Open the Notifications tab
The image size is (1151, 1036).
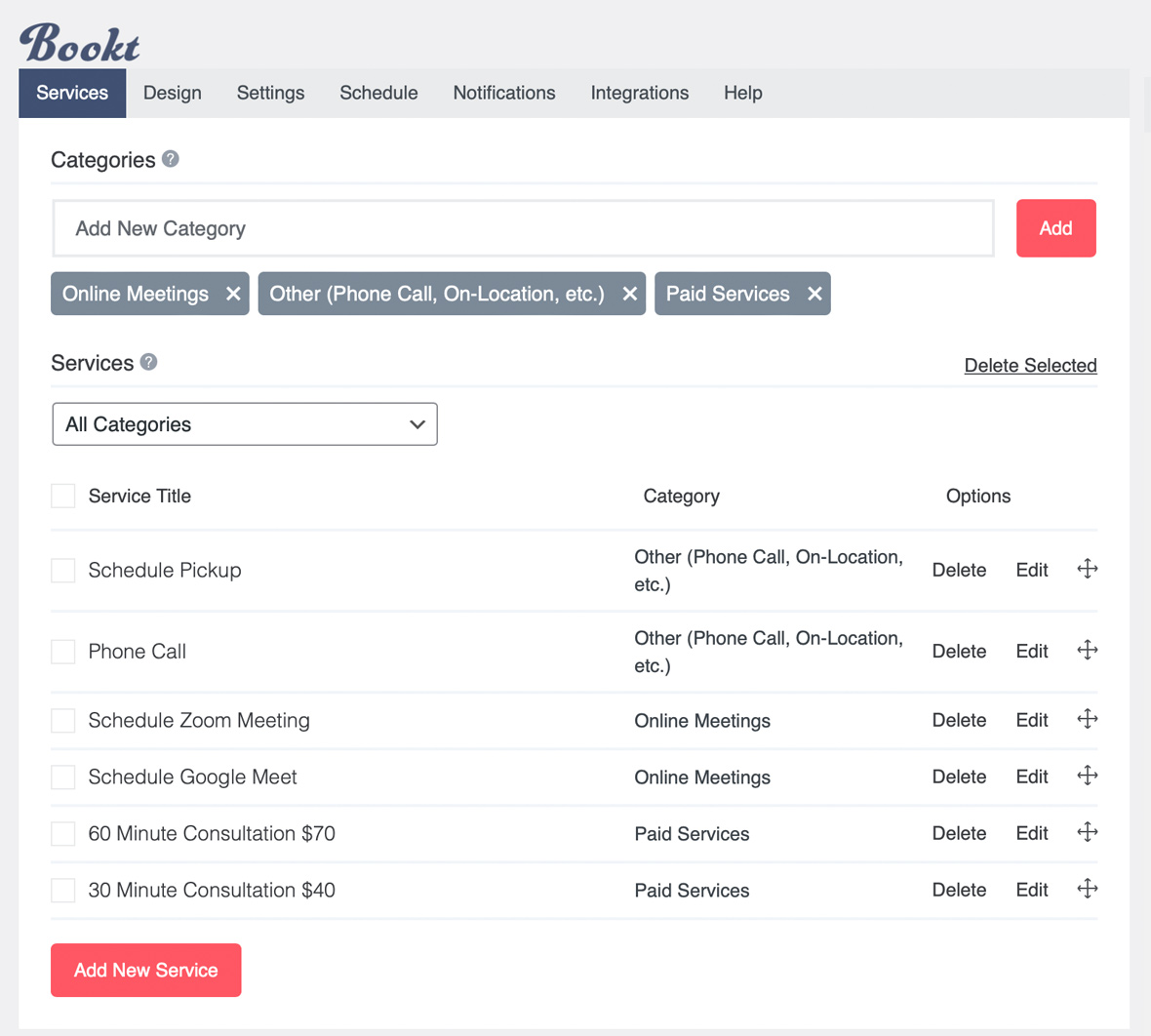tap(504, 94)
